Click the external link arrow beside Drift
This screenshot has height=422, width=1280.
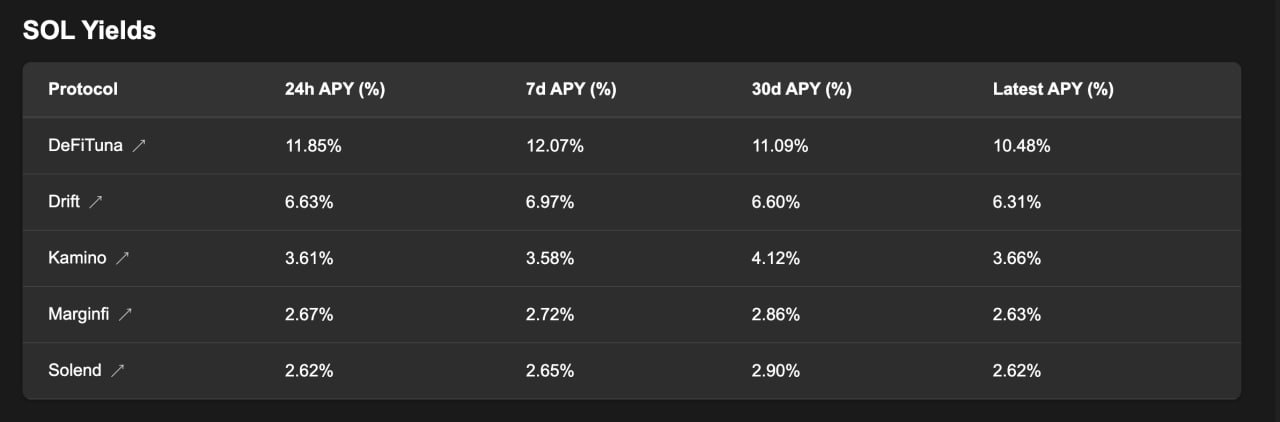pyautogui.click(x=96, y=202)
